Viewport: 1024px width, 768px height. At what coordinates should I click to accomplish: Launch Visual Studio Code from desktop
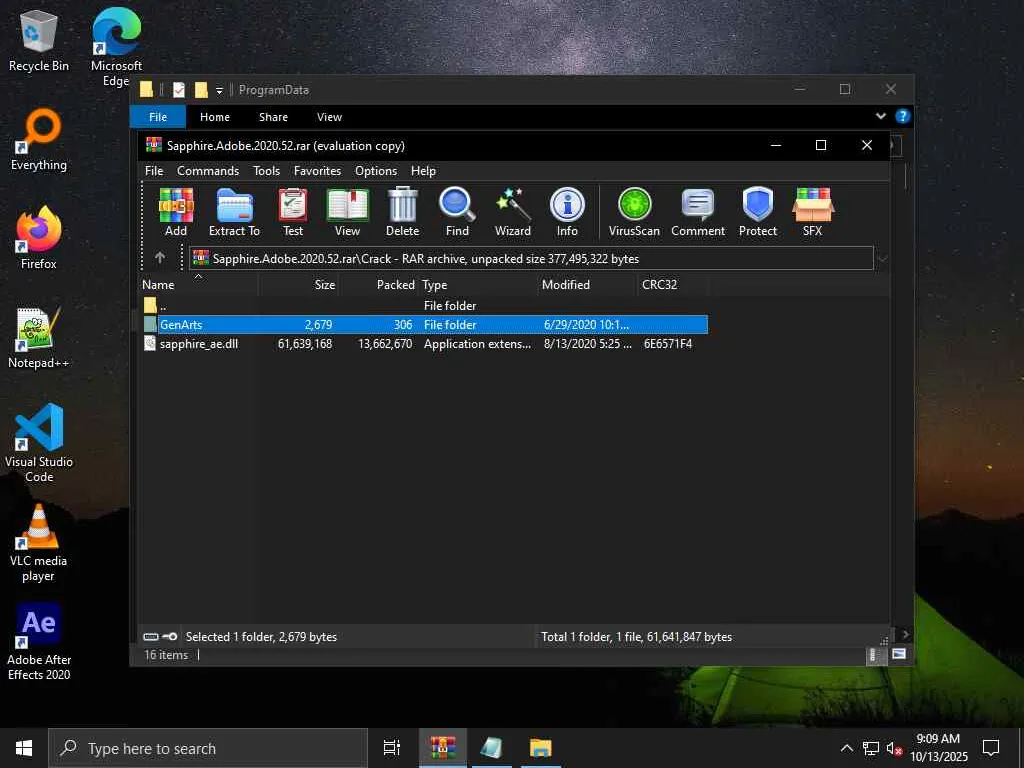[x=39, y=443]
